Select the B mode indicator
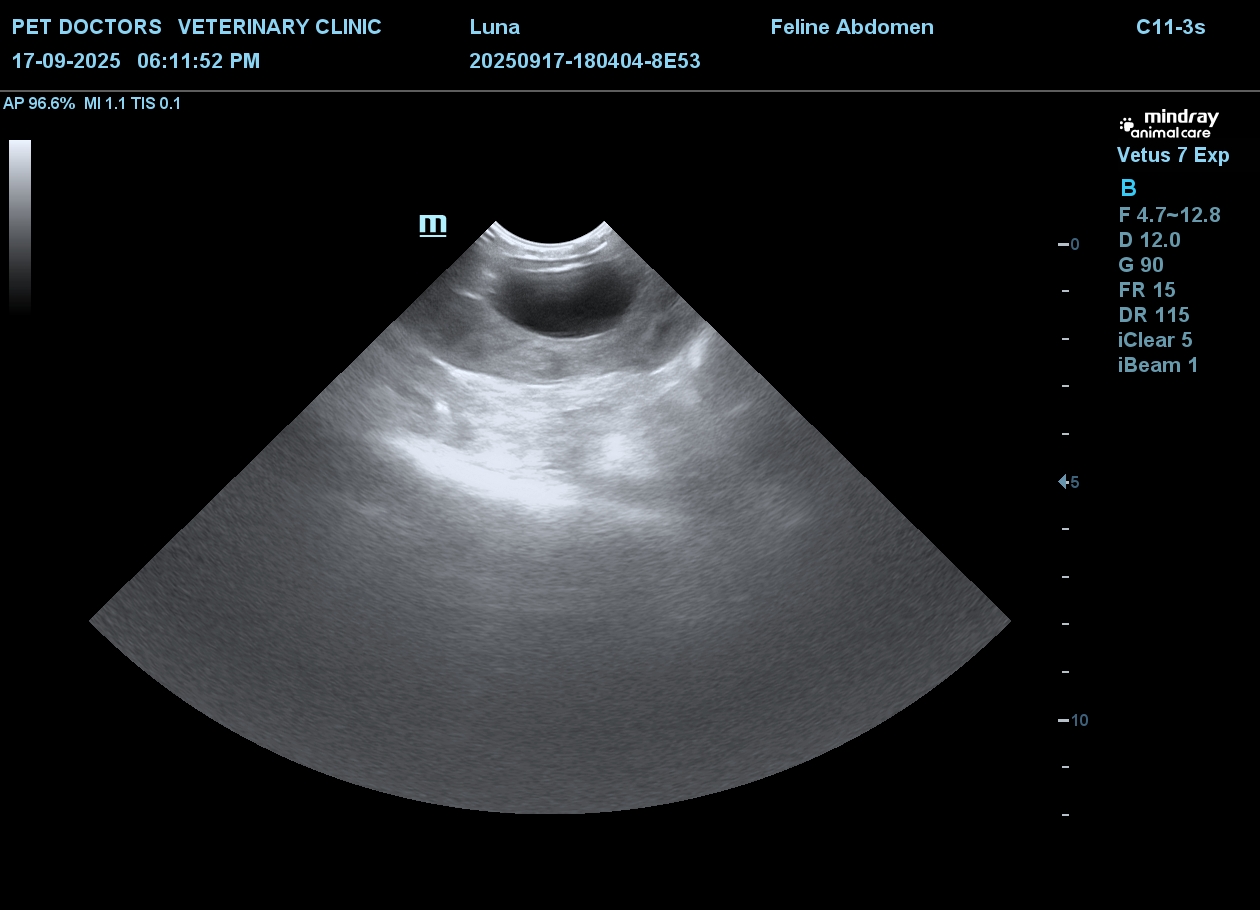This screenshot has height=910, width=1260. [1128, 188]
